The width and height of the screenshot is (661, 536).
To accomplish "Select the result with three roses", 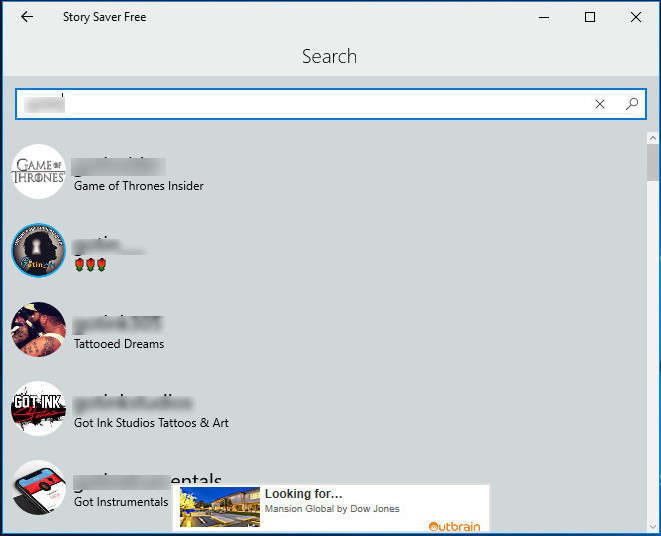I will click(x=90, y=264).
